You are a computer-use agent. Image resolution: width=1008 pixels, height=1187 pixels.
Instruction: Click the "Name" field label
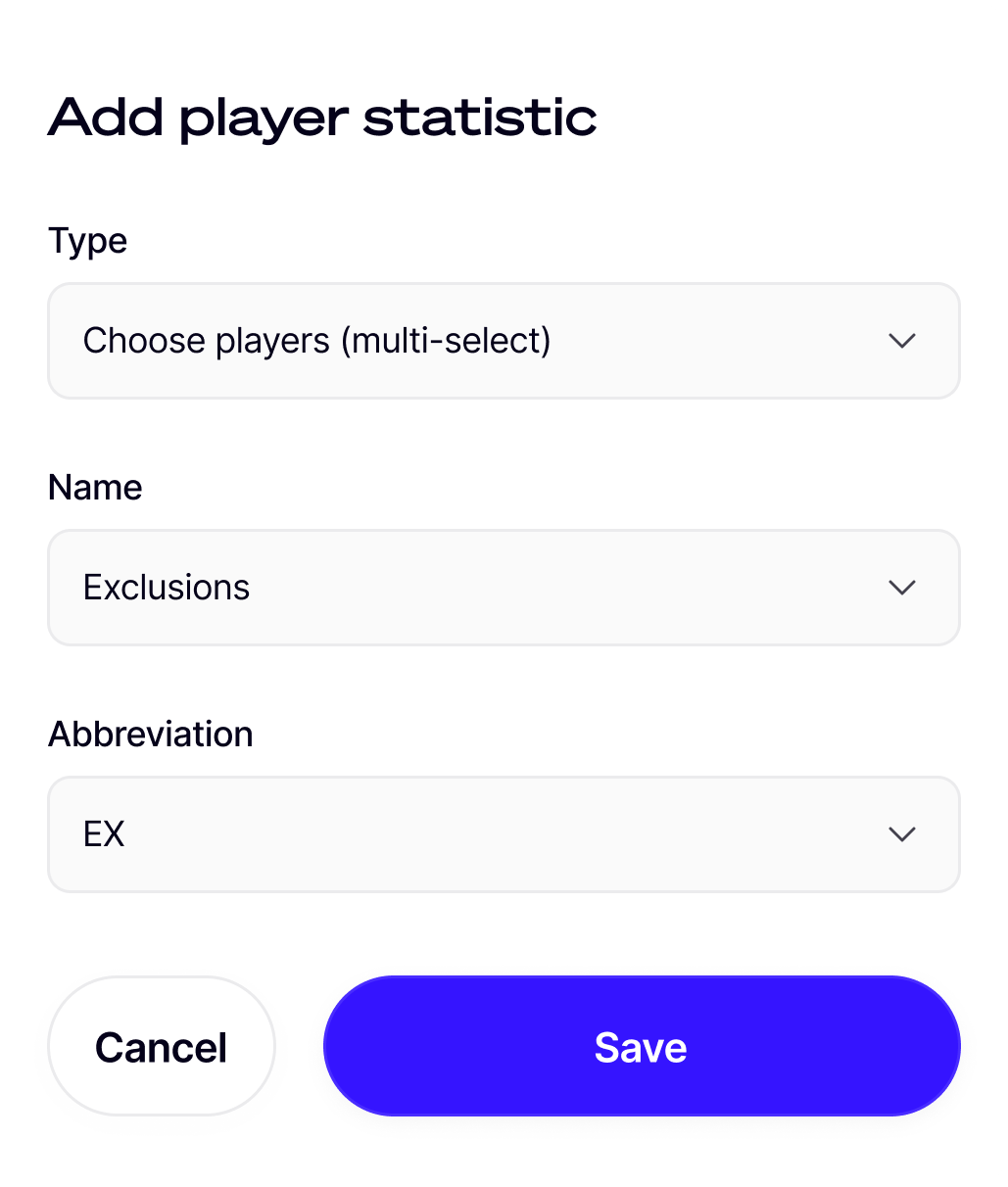click(95, 488)
